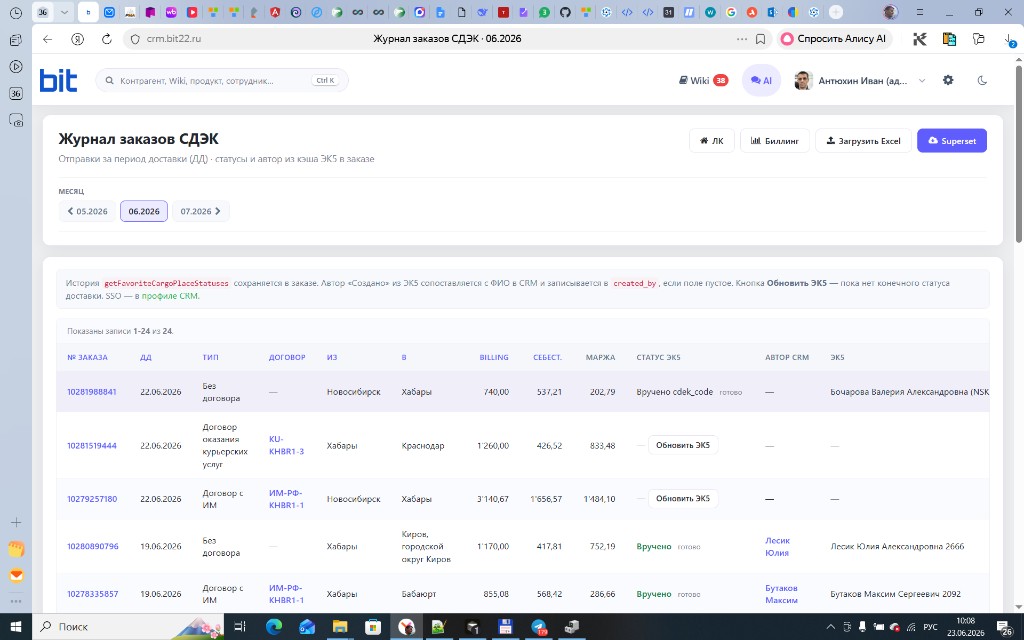
Task: Update ЭК5 for order 10281519444
Action: [682, 445]
